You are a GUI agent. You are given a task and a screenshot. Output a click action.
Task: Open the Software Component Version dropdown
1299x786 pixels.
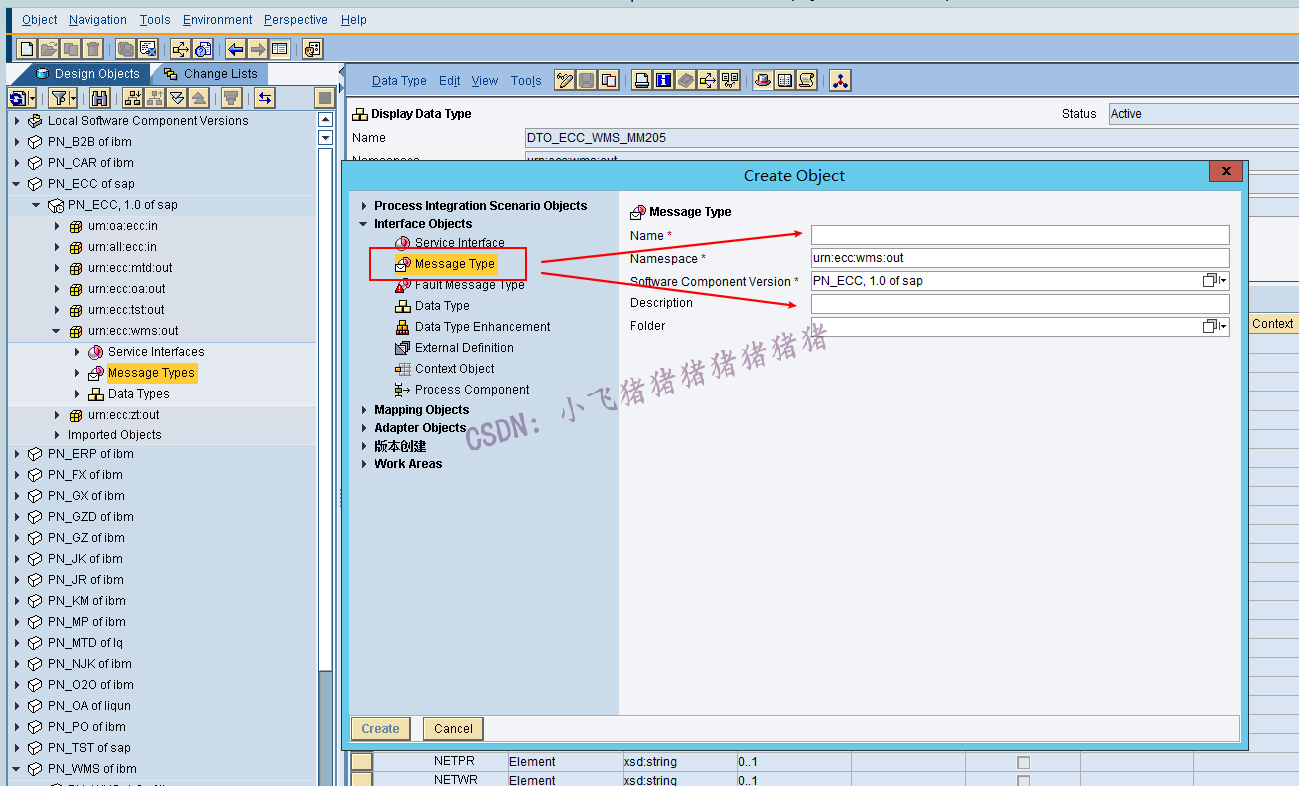pyautogui.click(x=1215, y=281)
